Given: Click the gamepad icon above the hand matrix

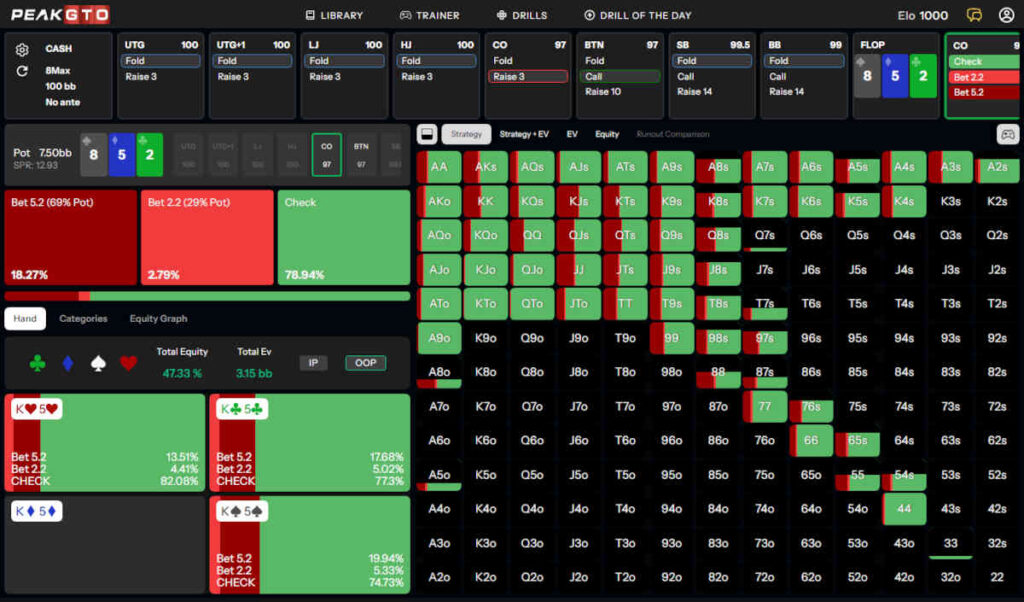Looking at the screenshot, I should (1007, 134).
